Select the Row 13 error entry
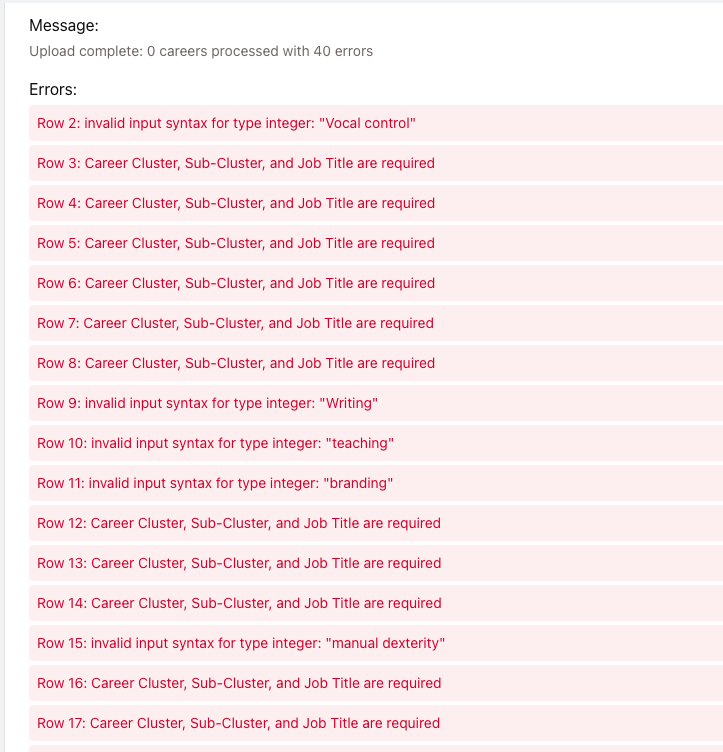Viewport: 723px width, 752px height. [x=239, y=563]
